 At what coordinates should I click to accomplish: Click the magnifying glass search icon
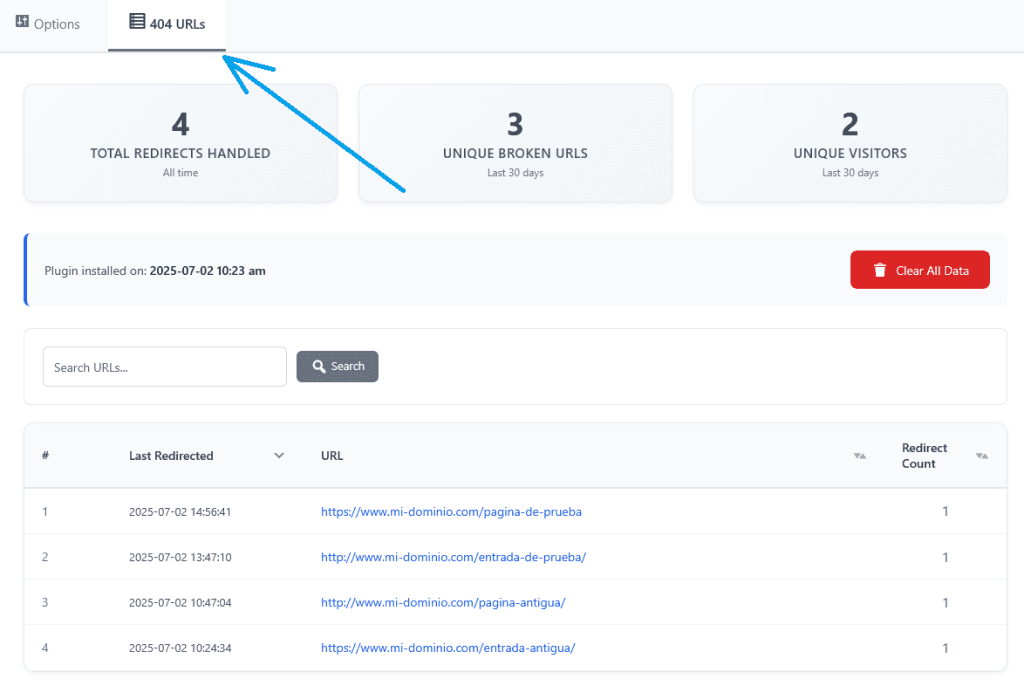pyautogui.click(x=319, y=366)
